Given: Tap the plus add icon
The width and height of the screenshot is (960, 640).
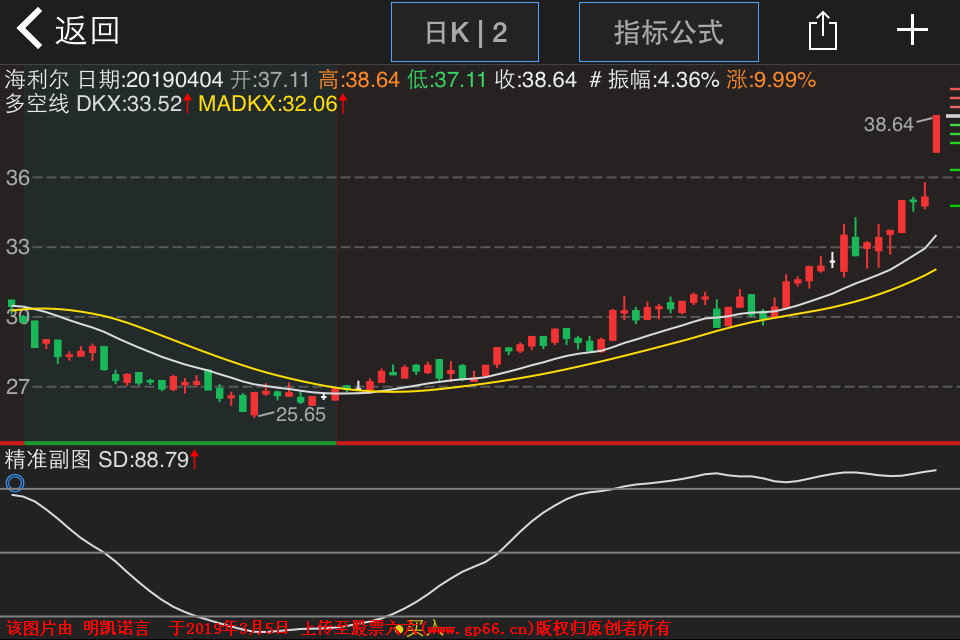Looking at the screenshot, I should point(912,30).
